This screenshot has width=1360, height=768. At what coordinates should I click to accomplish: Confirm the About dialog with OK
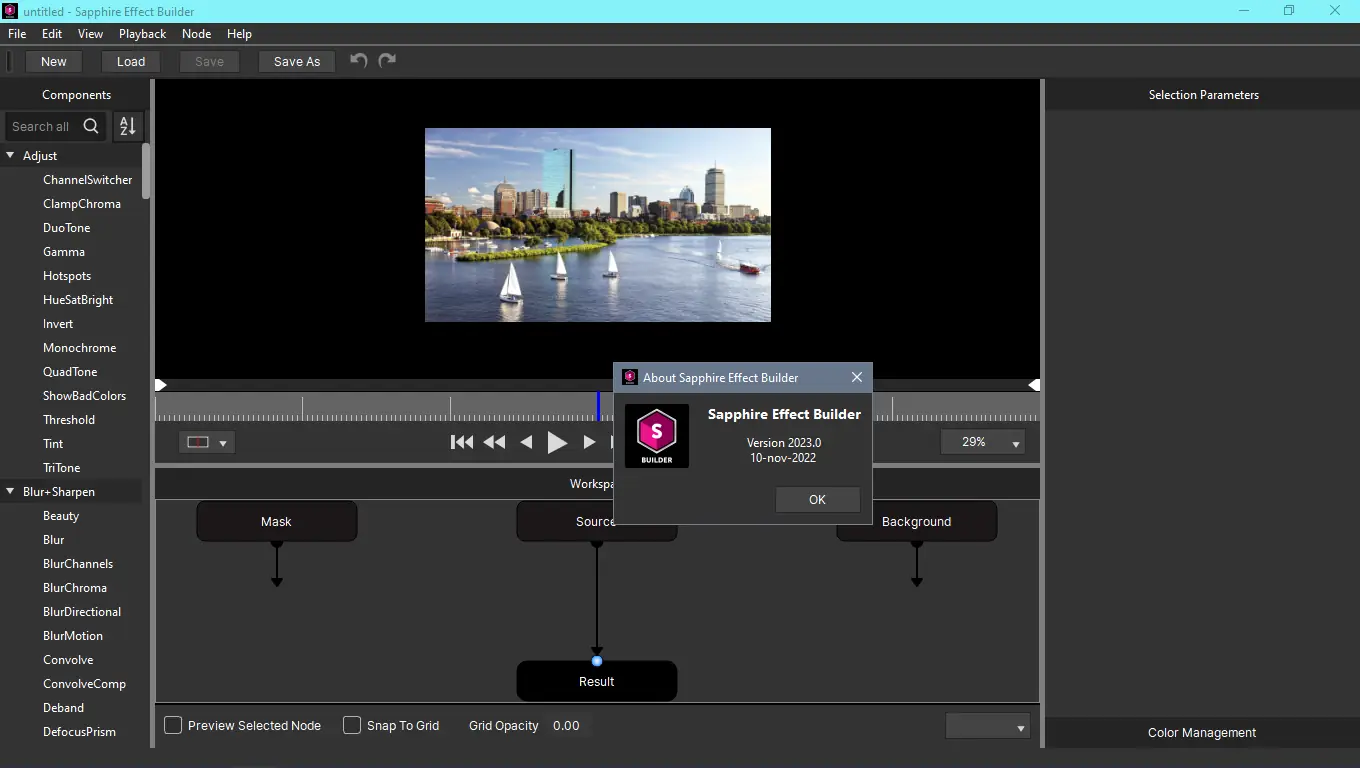(x=817, y=500)
